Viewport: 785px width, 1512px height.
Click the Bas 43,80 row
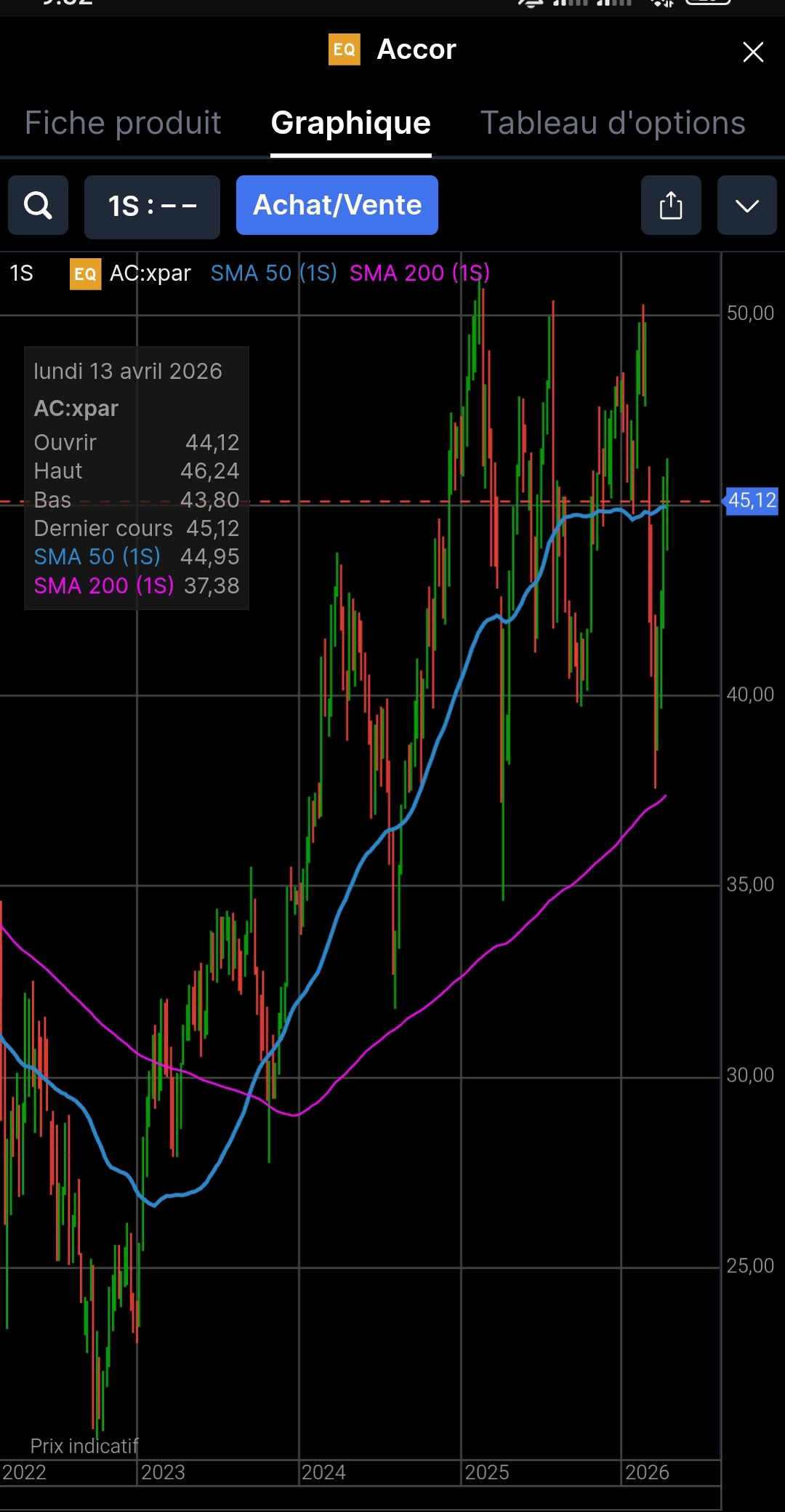click(137, 500)
